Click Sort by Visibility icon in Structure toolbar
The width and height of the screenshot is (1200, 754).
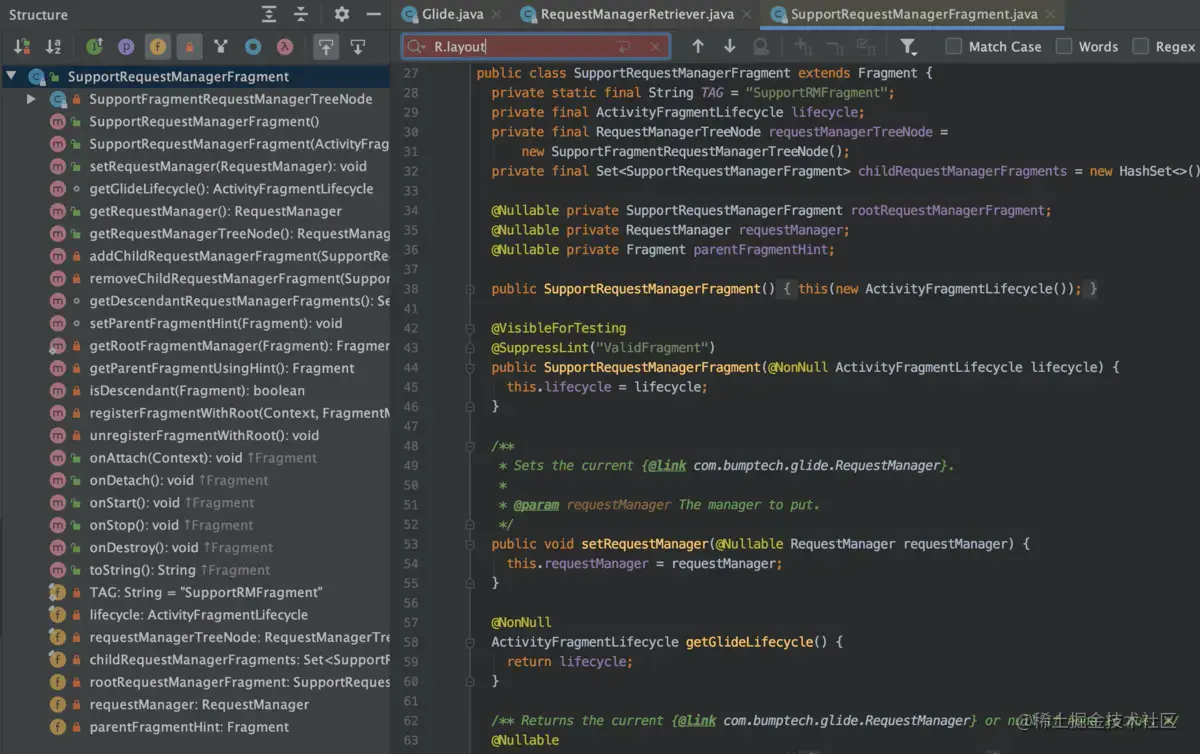tap(22, 47)
